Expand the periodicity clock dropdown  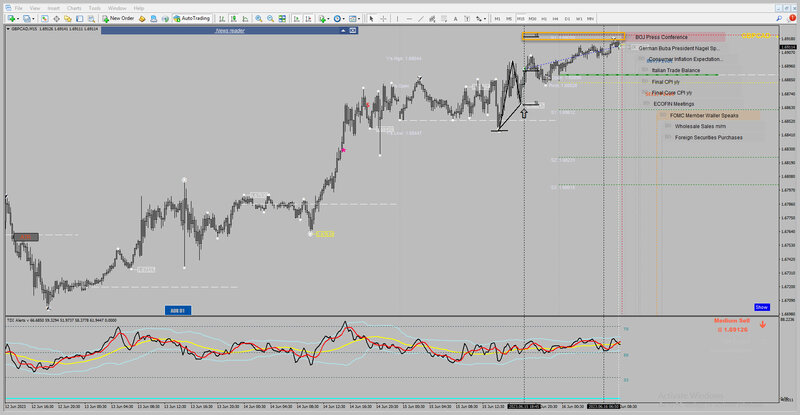343,19
